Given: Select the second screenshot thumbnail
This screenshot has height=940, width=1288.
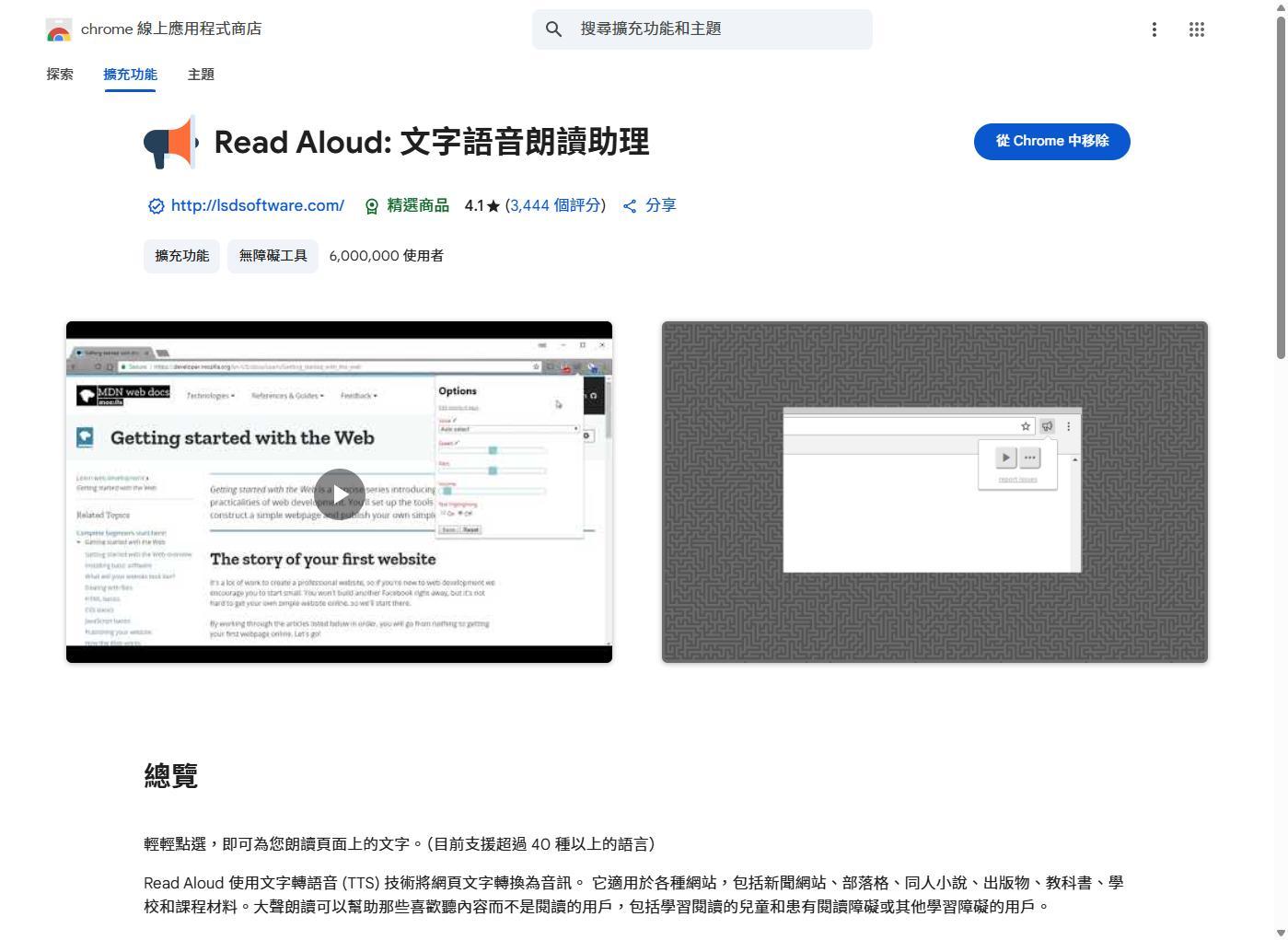Looking at the screenshot, I should click(x=934, y=492).
